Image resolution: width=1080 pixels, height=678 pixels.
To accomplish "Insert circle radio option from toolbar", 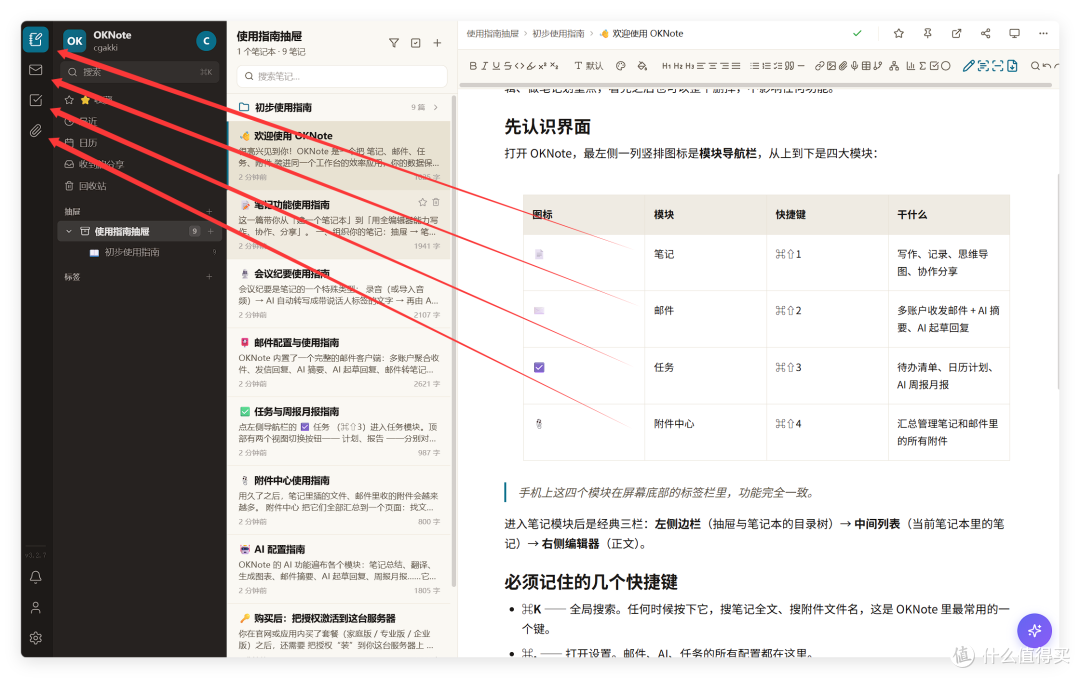I will [x=946, y=66].
